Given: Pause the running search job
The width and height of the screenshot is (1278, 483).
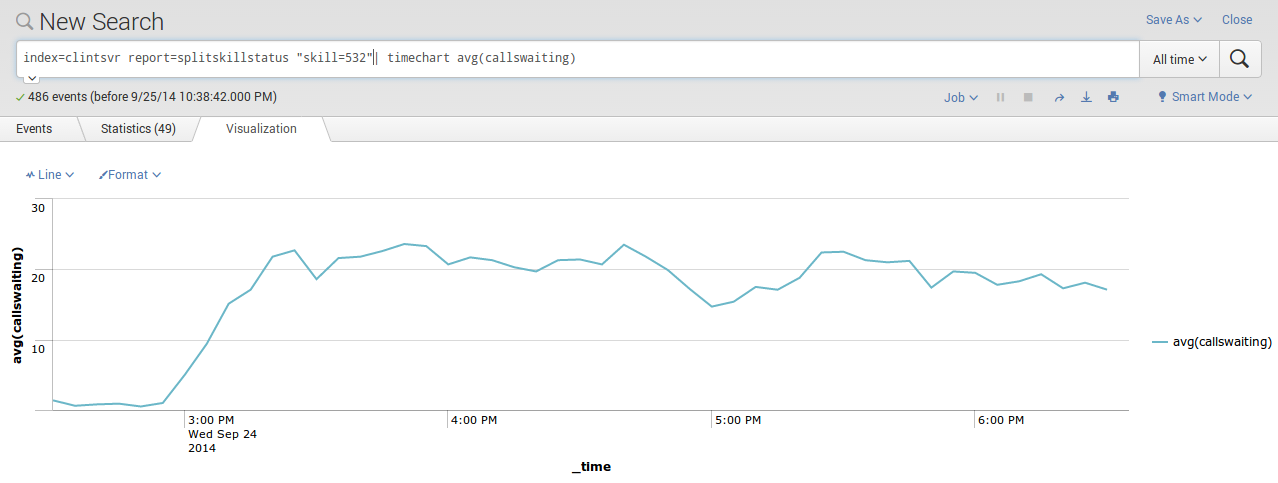Looking at the screenshot, I should 1000,97.
